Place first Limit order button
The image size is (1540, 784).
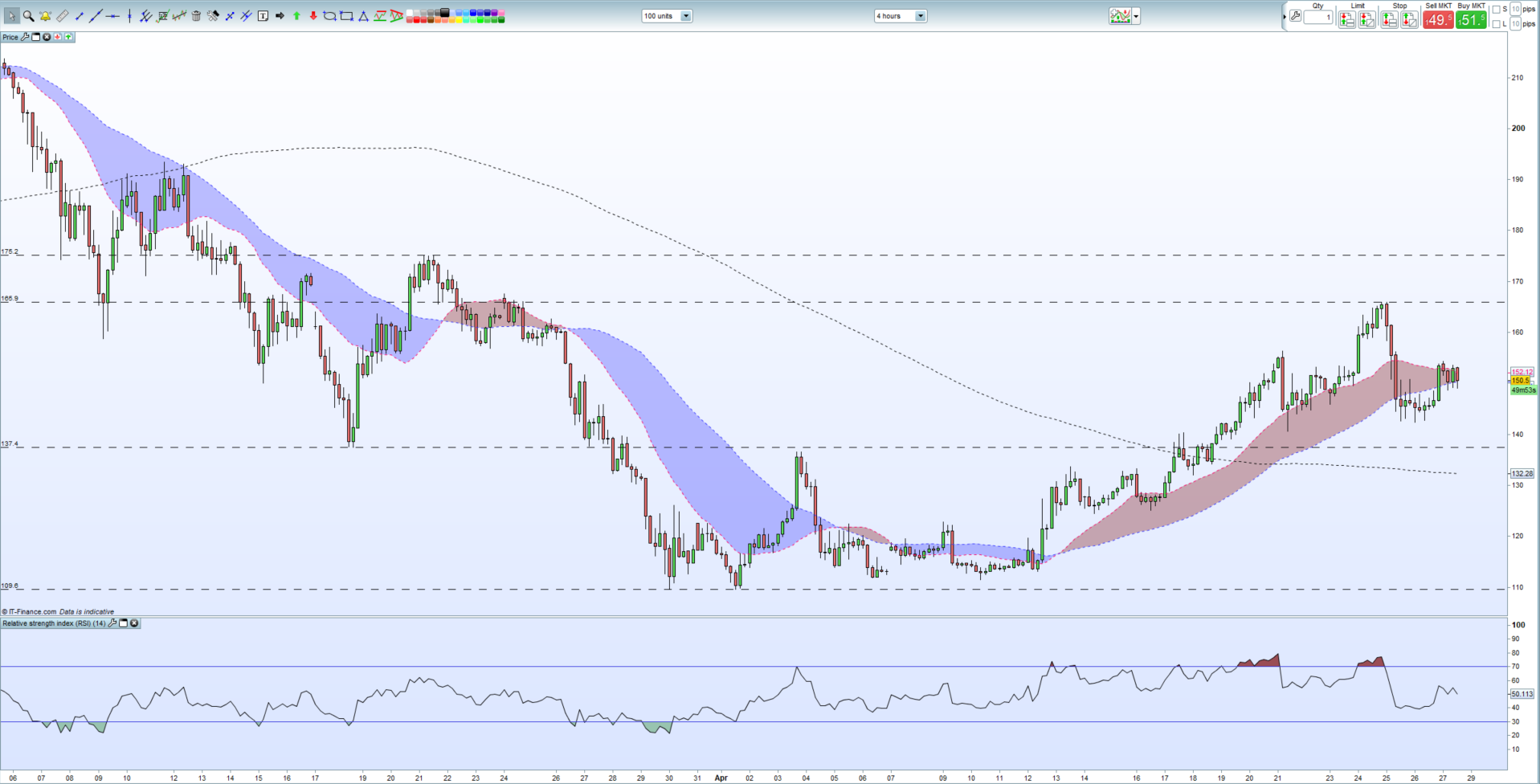point(1347,19)
